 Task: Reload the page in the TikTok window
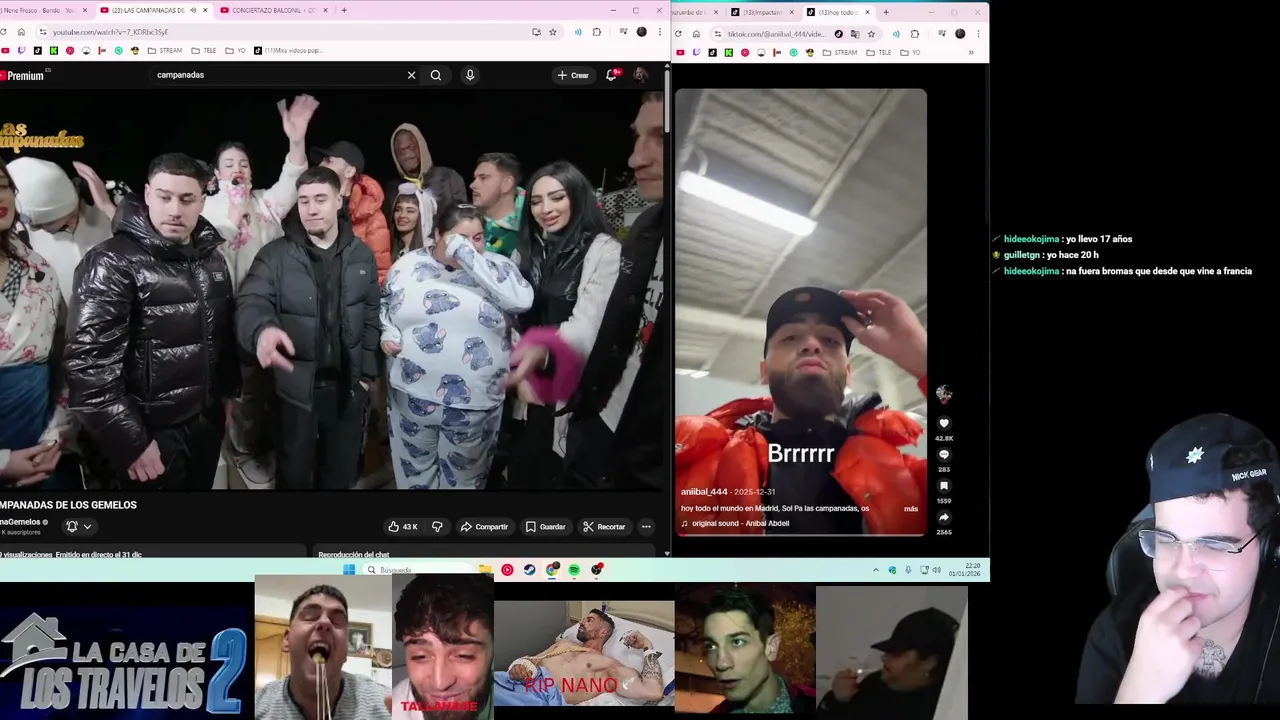pyautogui.click(x=680, y=34)
